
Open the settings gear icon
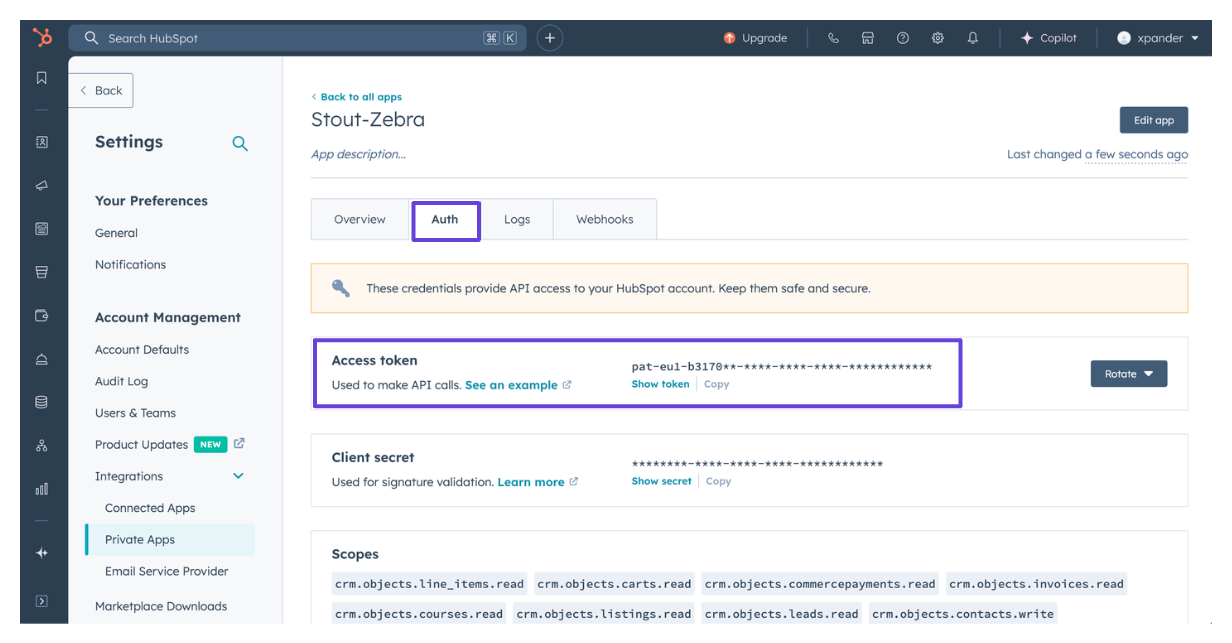[938, 38]
